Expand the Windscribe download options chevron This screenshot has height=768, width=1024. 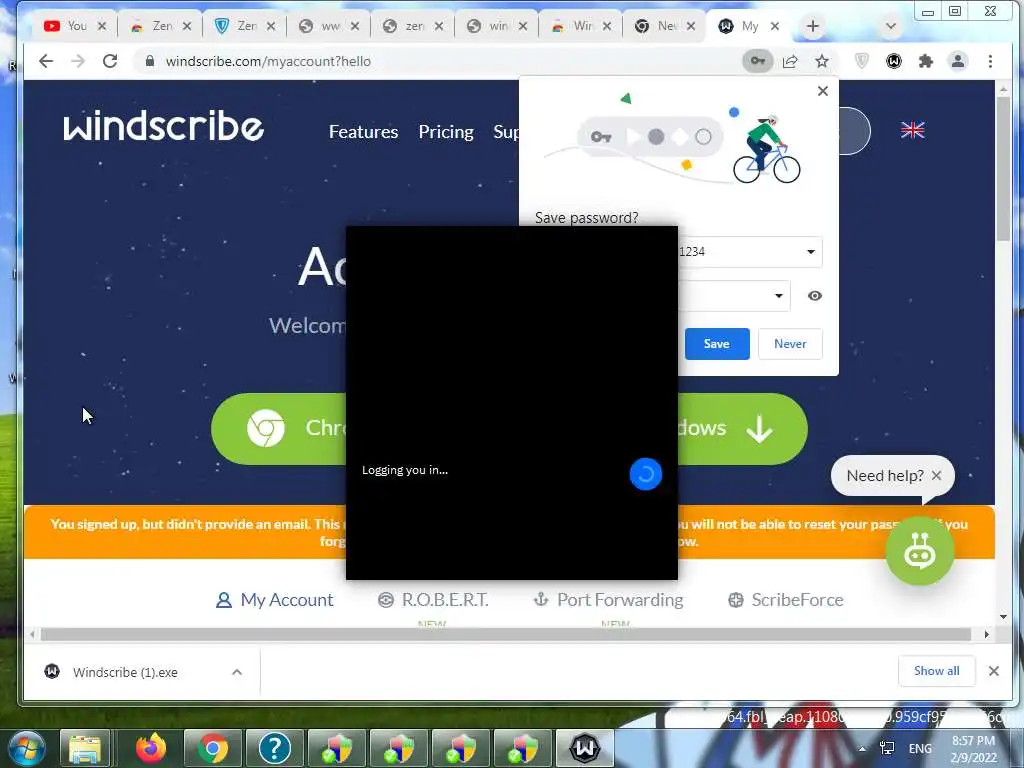pos(237,672)
